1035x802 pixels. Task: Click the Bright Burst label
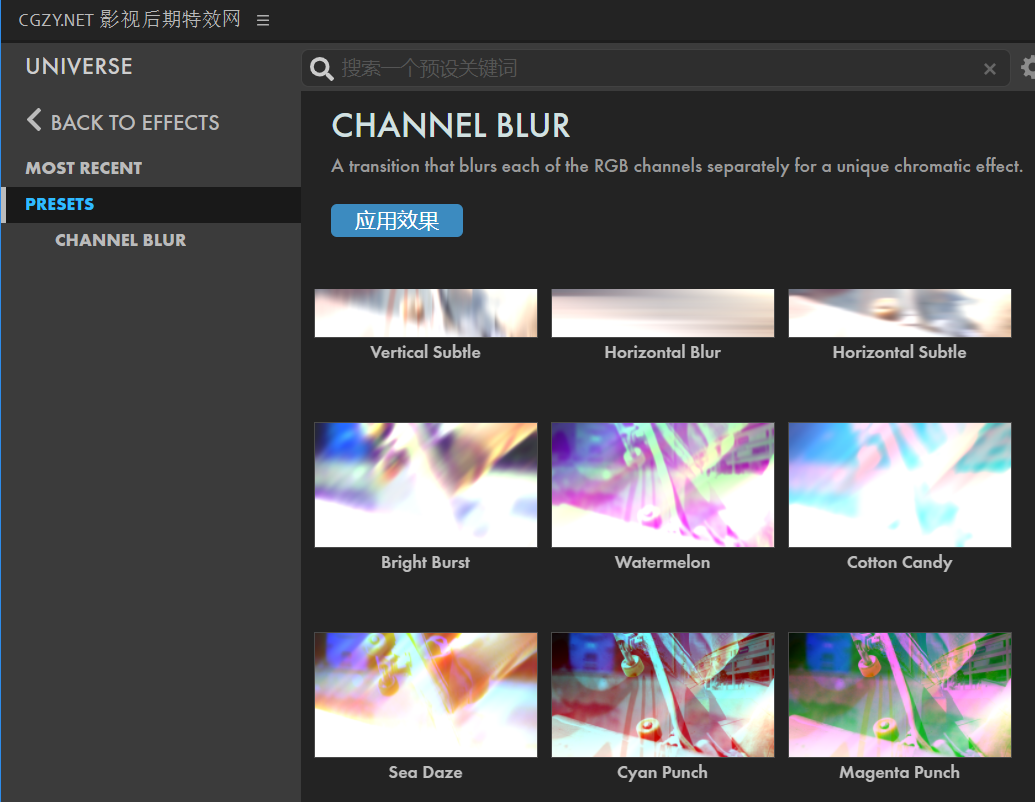(426, 563)
